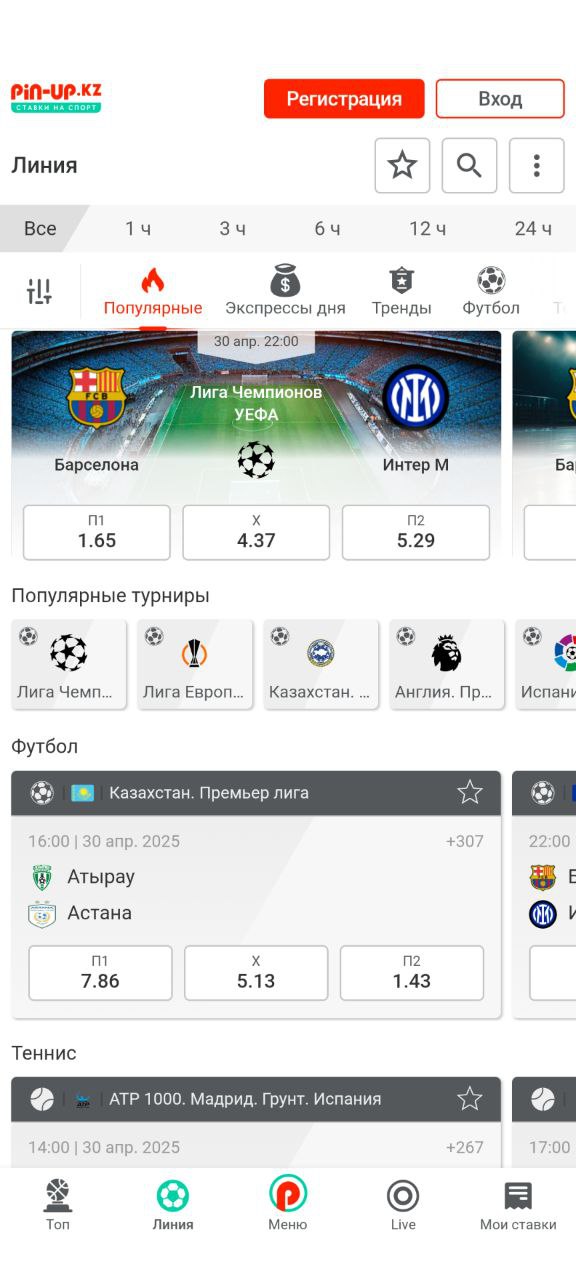Image resolution: width=576 pixels, height=1280 pixels.
Task: Open the Футбол category icon
Action: (491, 281)
